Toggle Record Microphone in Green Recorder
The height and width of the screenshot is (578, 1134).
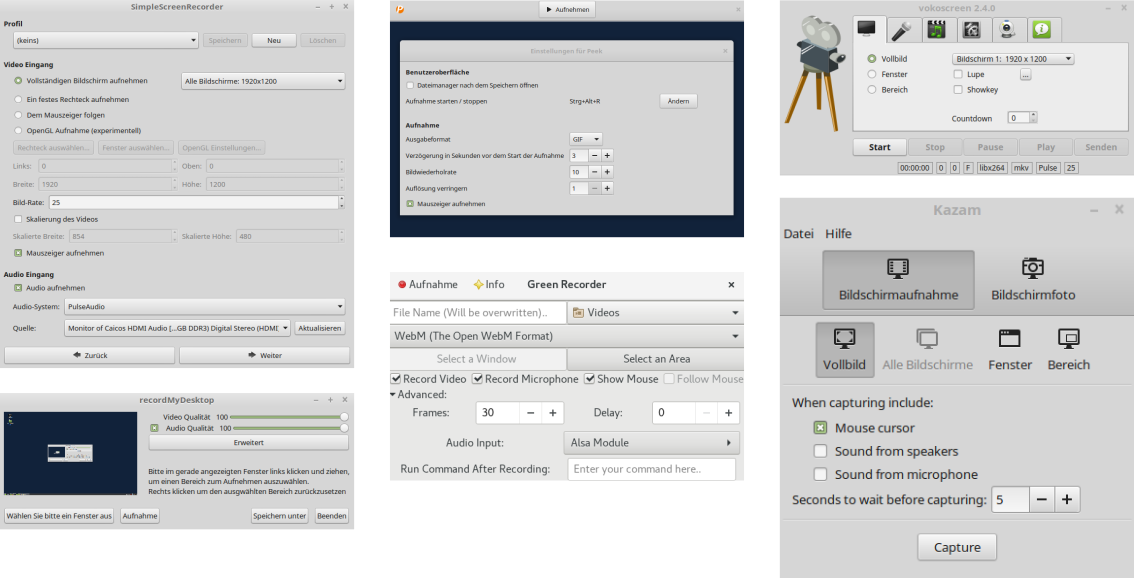477,379
